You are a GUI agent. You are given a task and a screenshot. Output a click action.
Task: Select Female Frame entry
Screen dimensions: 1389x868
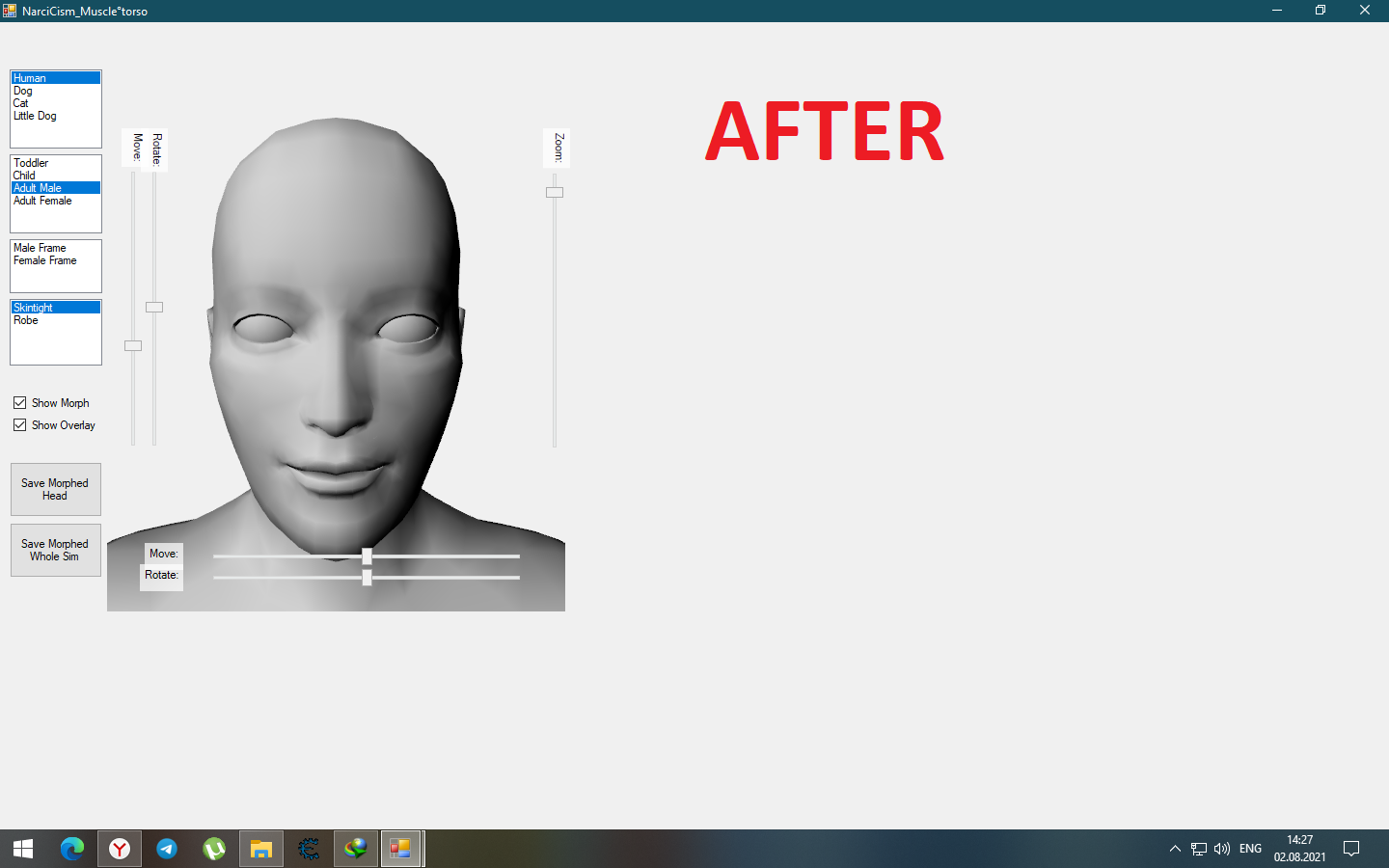coord(56,260)
